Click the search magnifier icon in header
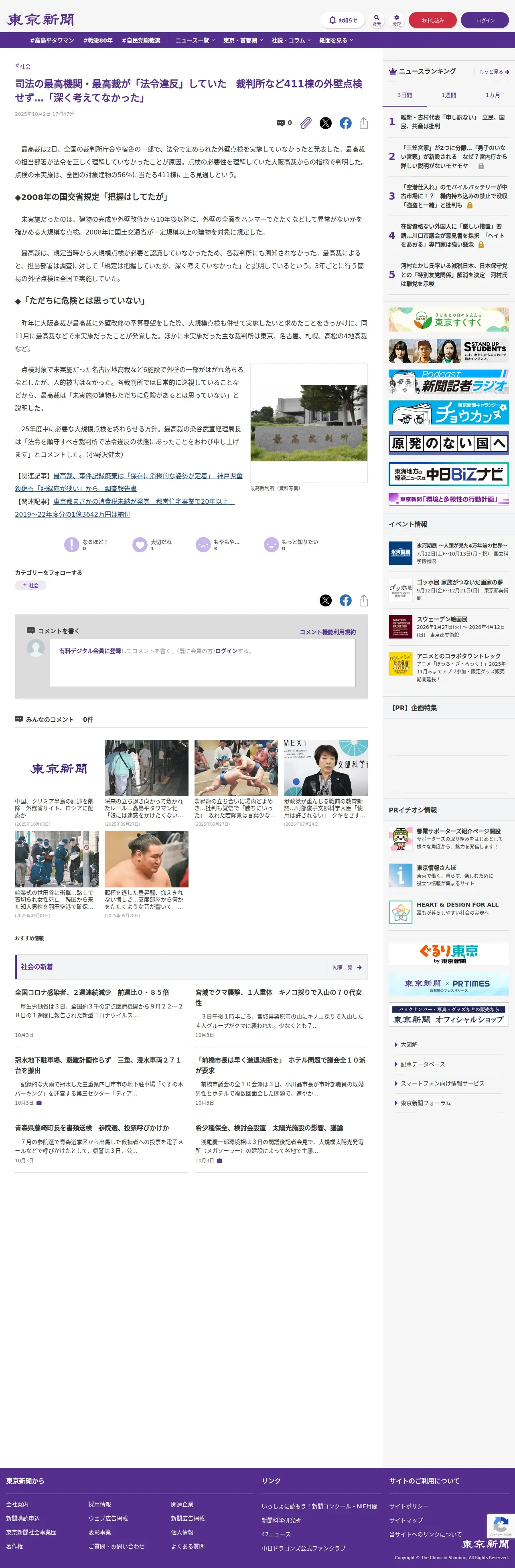 376,20
